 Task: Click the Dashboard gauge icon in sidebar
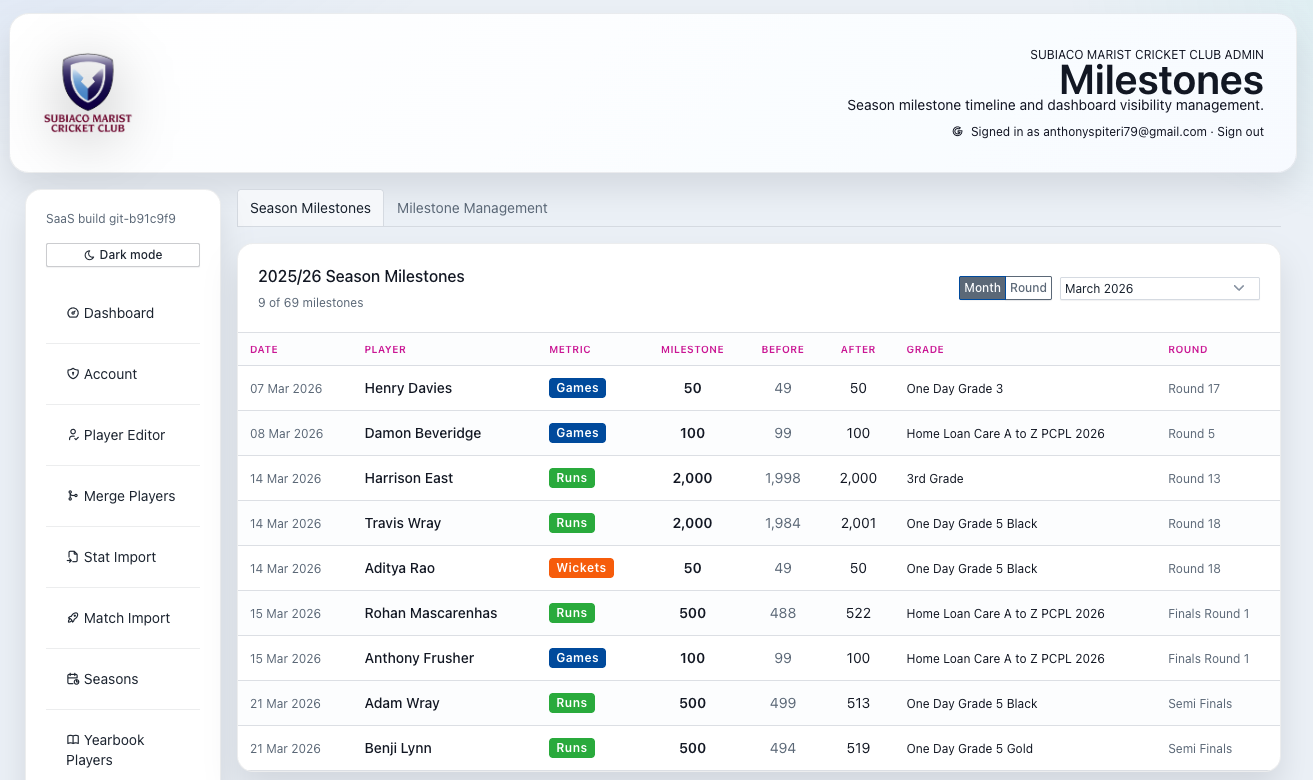72,313
